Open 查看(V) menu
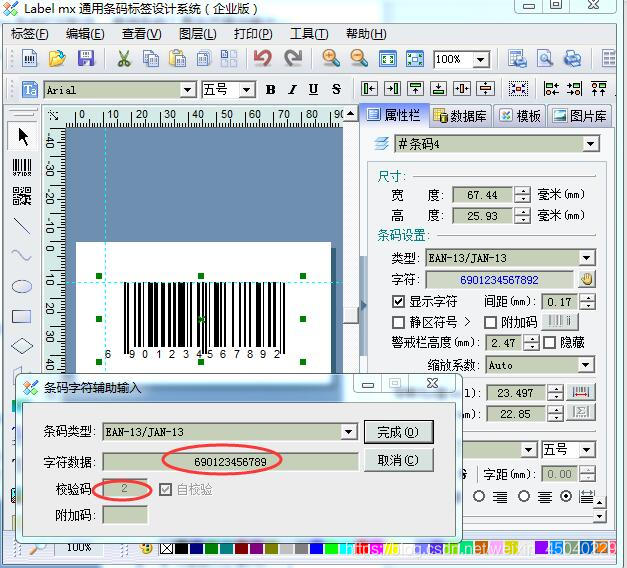 (142, 34)
